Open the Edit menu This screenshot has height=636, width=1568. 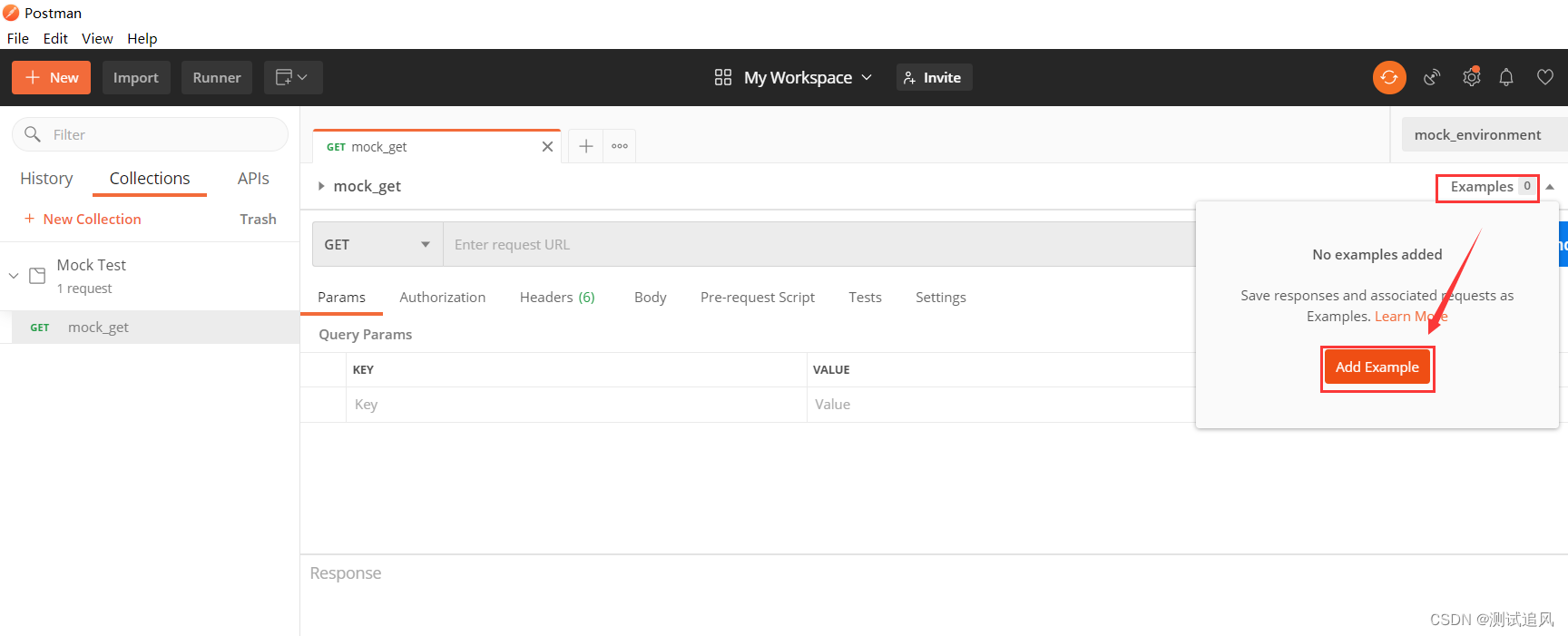[55, 38]
